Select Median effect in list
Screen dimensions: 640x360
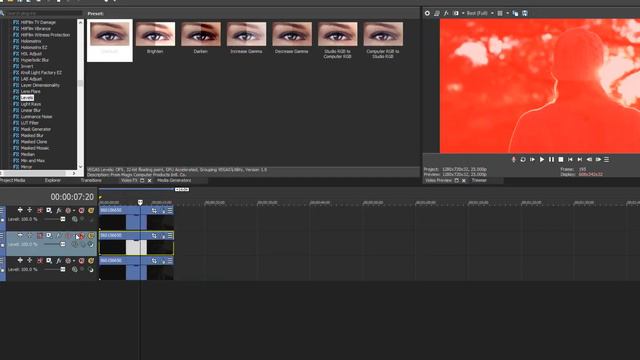(27, 154)
